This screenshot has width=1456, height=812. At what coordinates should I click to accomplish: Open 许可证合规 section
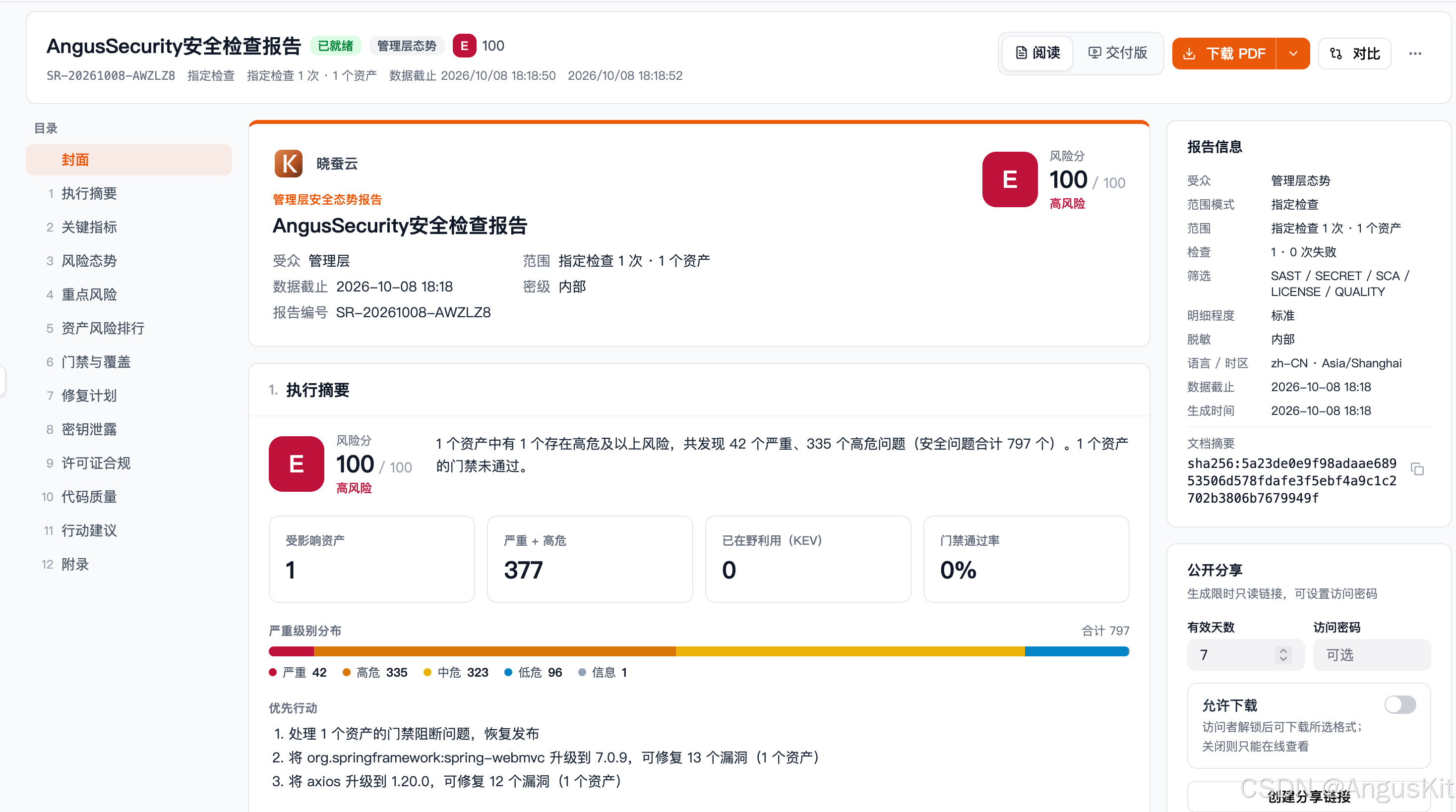click(129, 464)
